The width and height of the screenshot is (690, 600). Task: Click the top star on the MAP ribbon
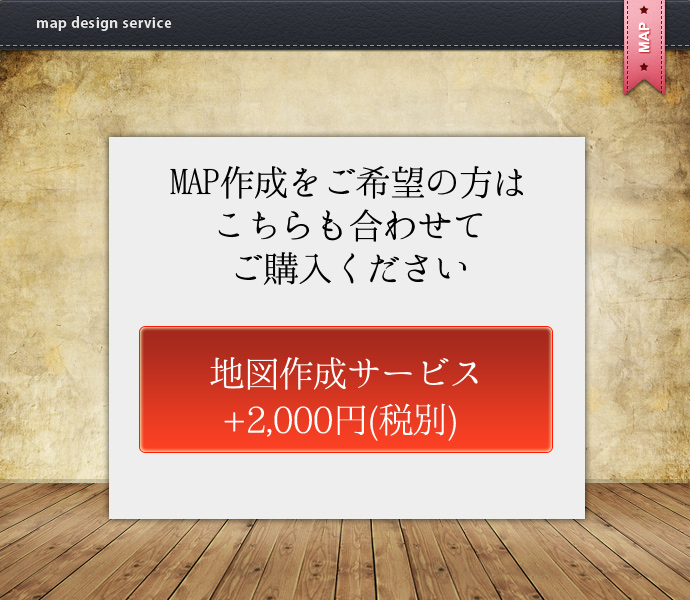click(x=644, y=11)
